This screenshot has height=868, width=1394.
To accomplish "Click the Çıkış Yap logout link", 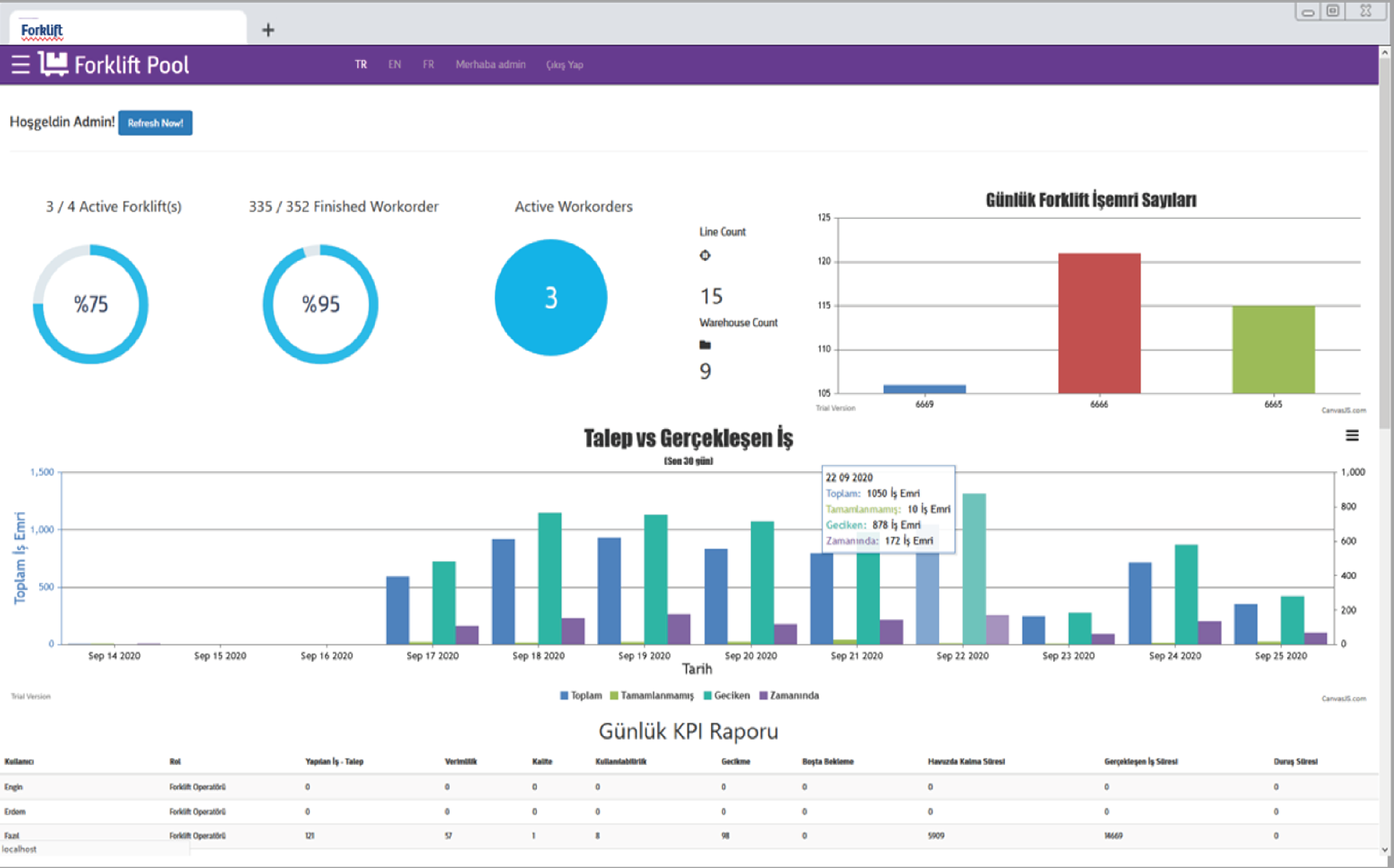I will 564,65.
